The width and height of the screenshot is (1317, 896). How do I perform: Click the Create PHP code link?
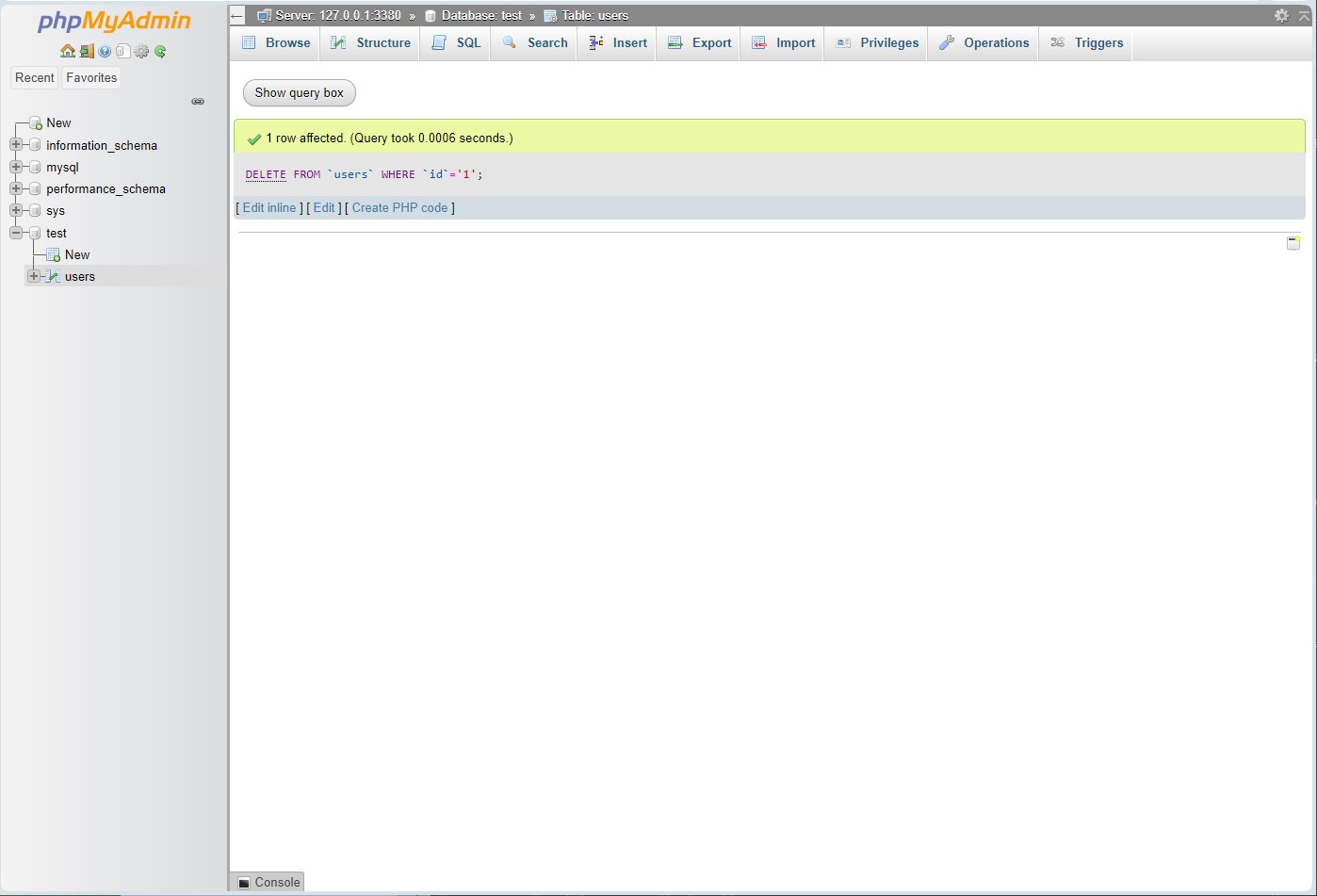coord(399,207)
